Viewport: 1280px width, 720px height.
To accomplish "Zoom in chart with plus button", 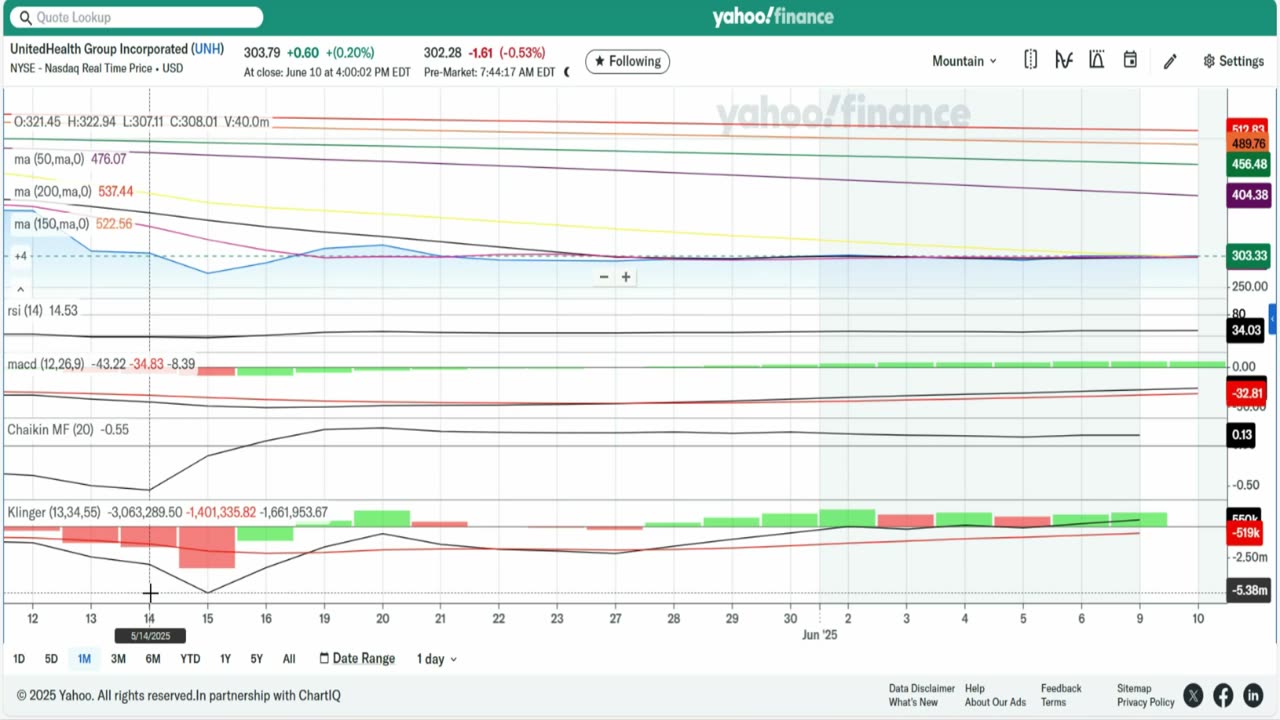I will point(626,277).
